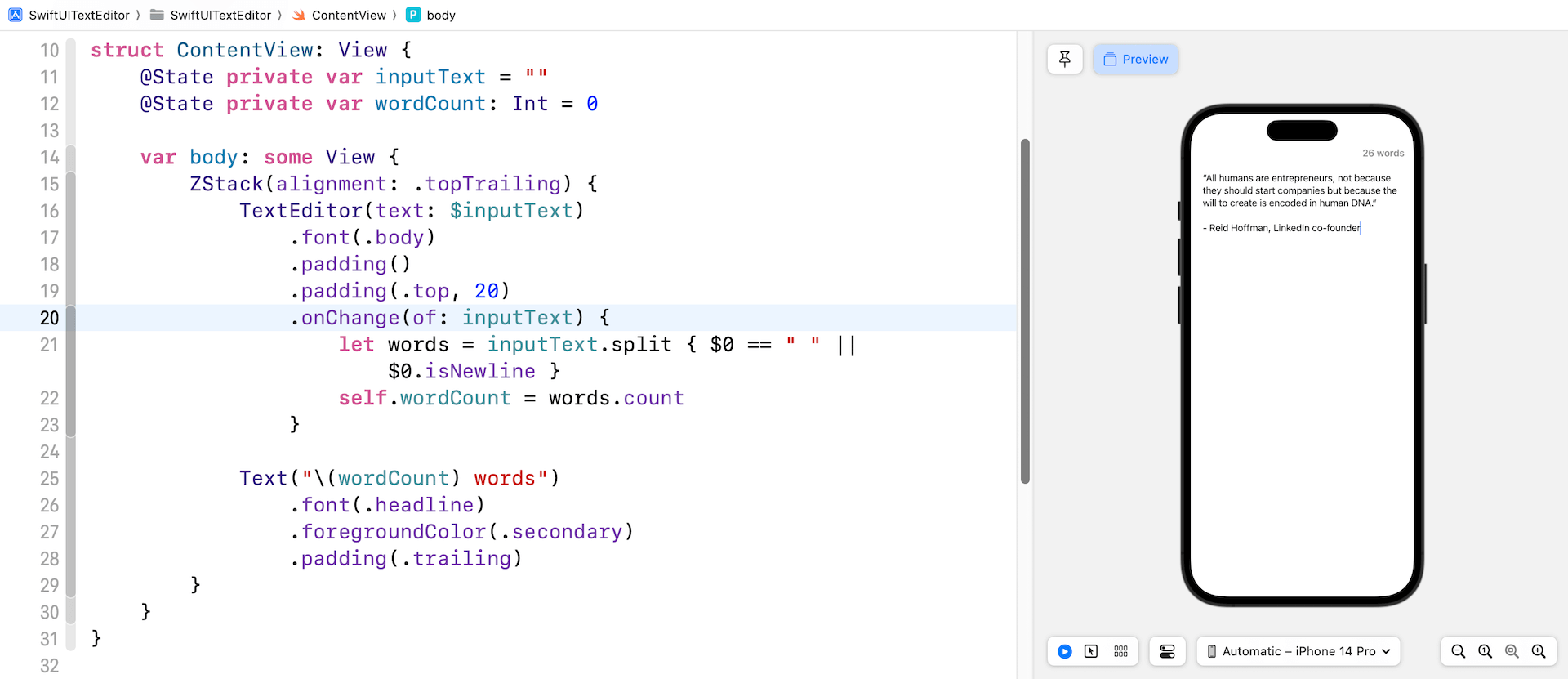This screenshot has width=1568, height=679.
Task: Zoom preview to fit
Action: click(x=1512, y=651)
